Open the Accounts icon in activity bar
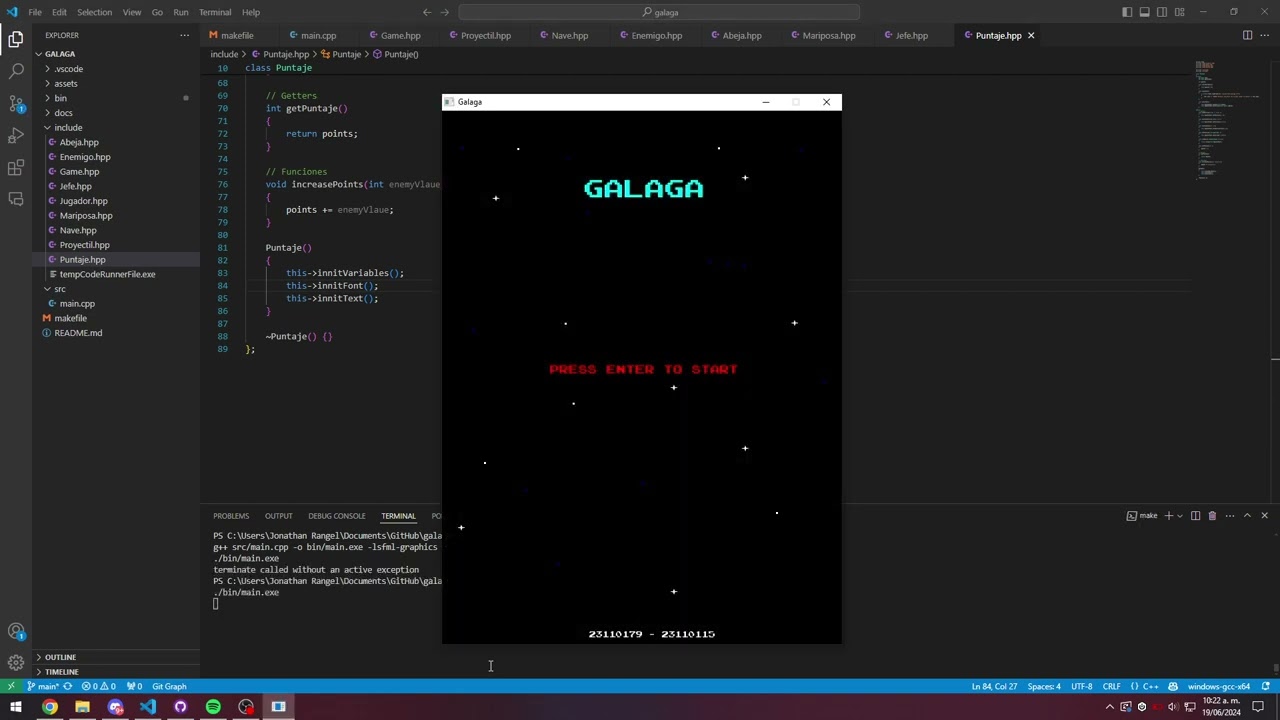 pos(16,631)
